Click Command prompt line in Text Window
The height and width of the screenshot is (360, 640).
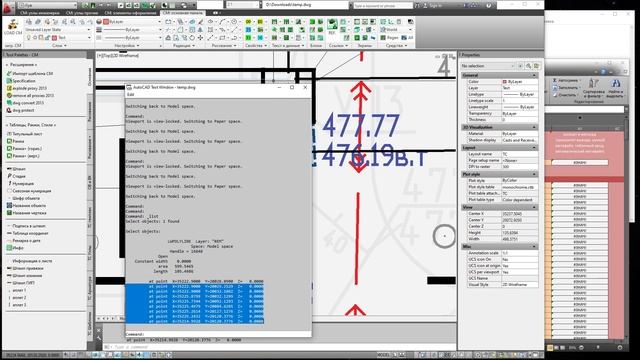[x=218, y=334]
